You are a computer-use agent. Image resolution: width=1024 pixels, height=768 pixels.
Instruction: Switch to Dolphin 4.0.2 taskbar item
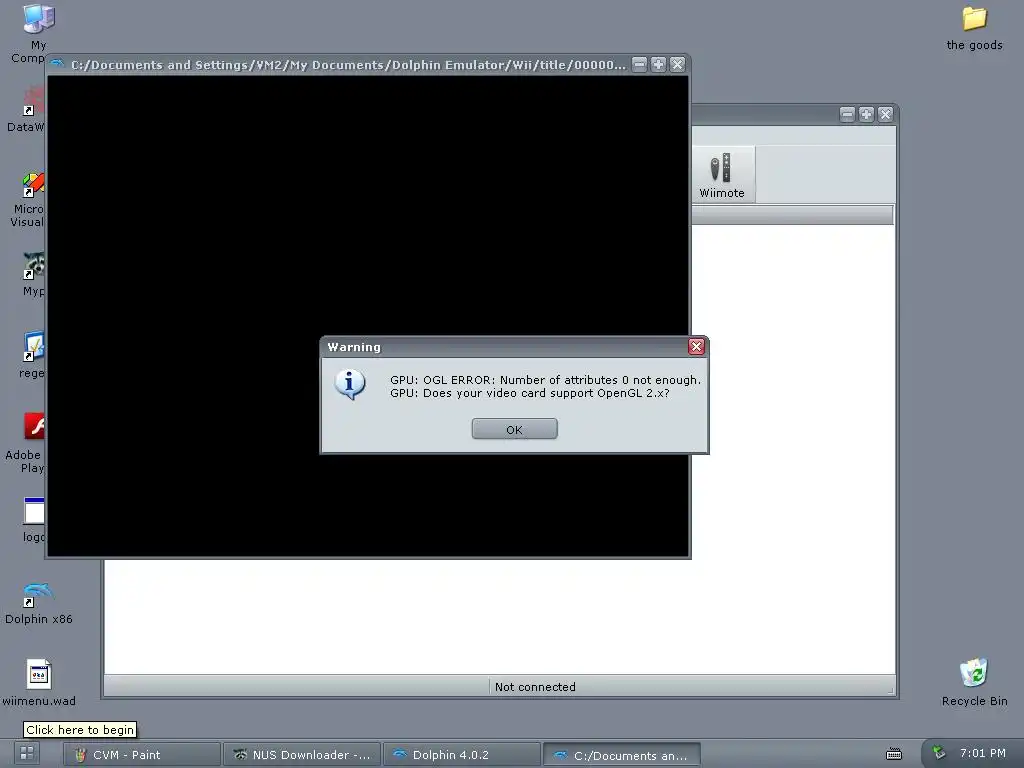462,754
